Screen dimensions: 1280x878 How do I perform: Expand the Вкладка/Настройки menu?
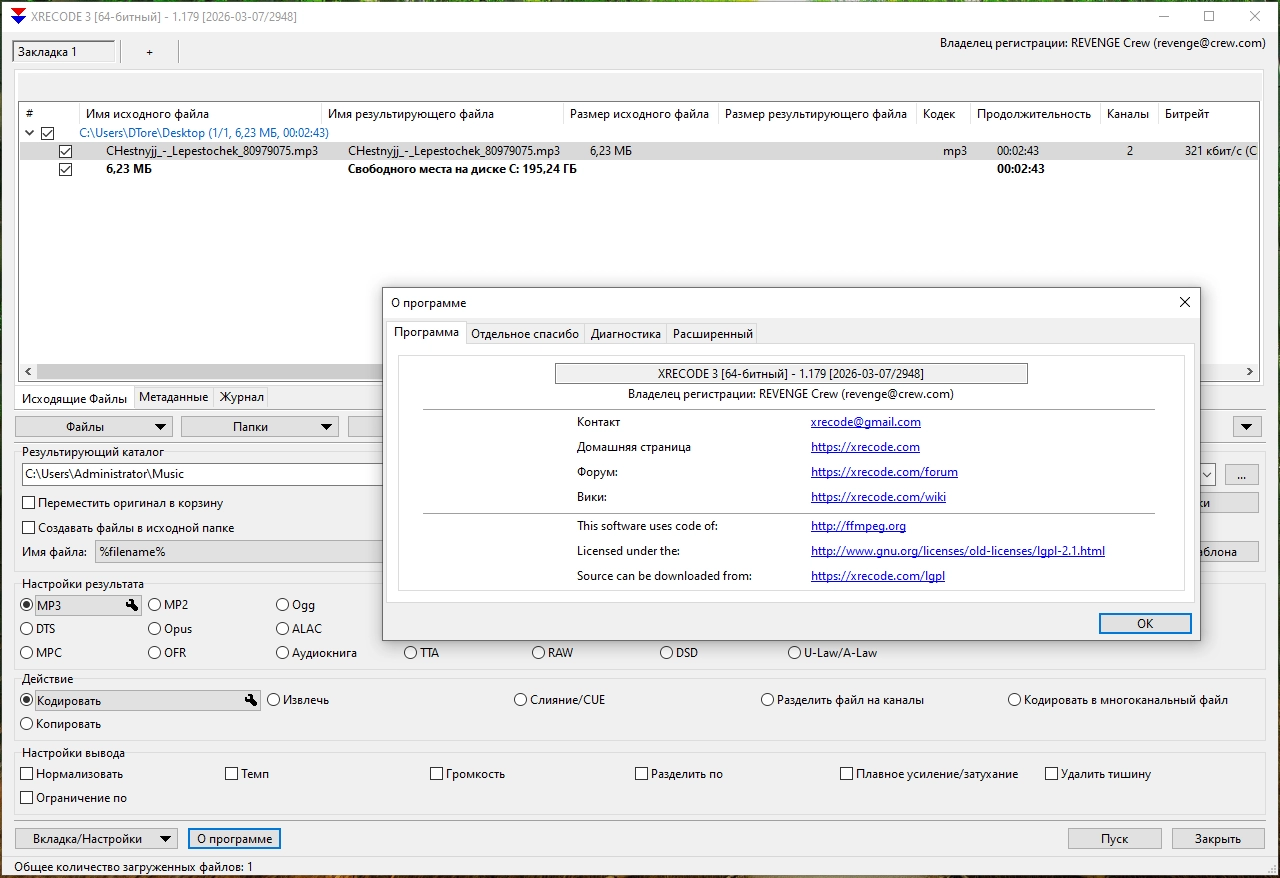(96, 839)
